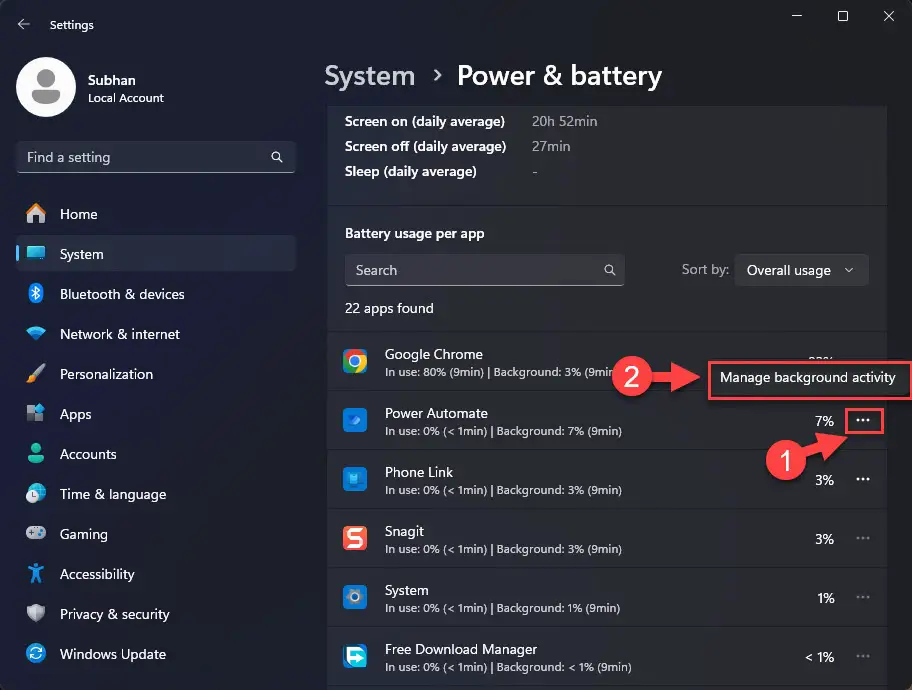Open Apps settings in sidebar
Viewport: 912px width, 690px height.
(x=156, y=414)
